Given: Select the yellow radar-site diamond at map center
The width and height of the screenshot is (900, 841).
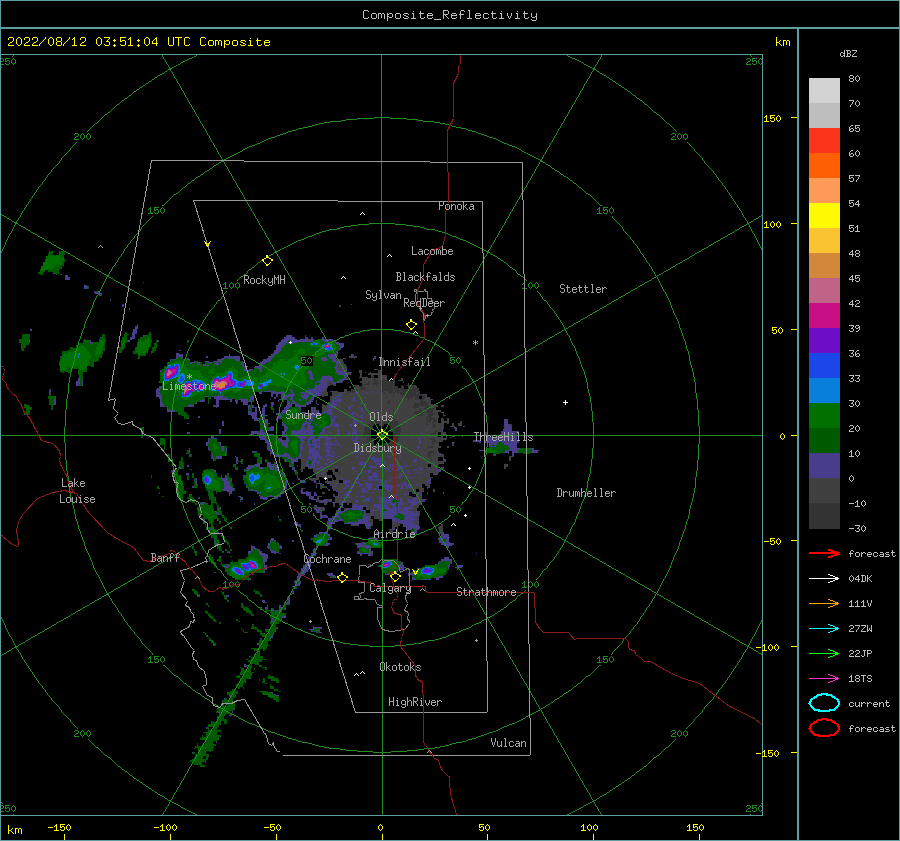Looking at the screenshot, I should (x=382, y=435).
